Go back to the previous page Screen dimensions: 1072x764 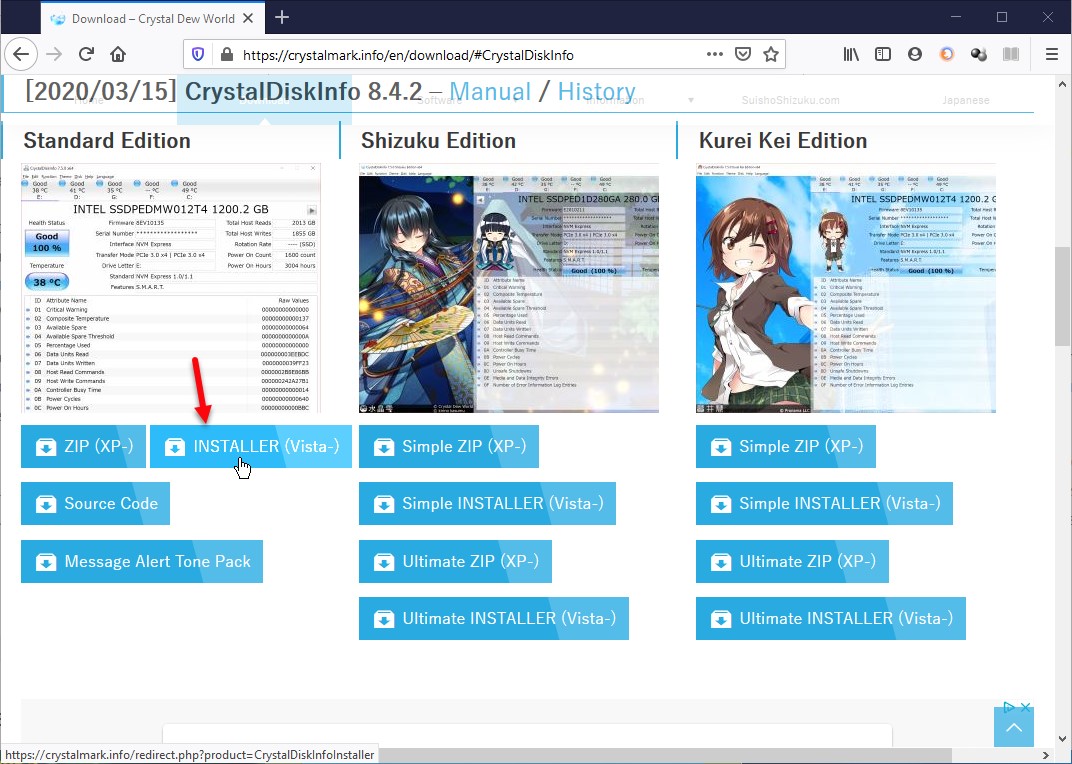[x=21, y=54]
